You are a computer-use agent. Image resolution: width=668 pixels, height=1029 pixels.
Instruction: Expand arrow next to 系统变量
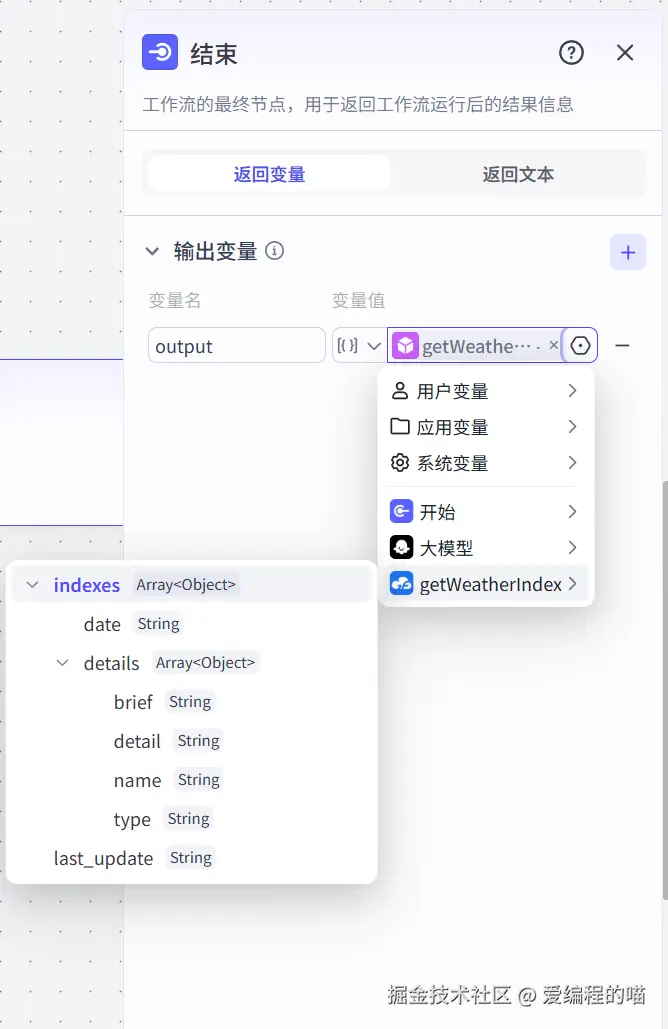click(572, 463)
